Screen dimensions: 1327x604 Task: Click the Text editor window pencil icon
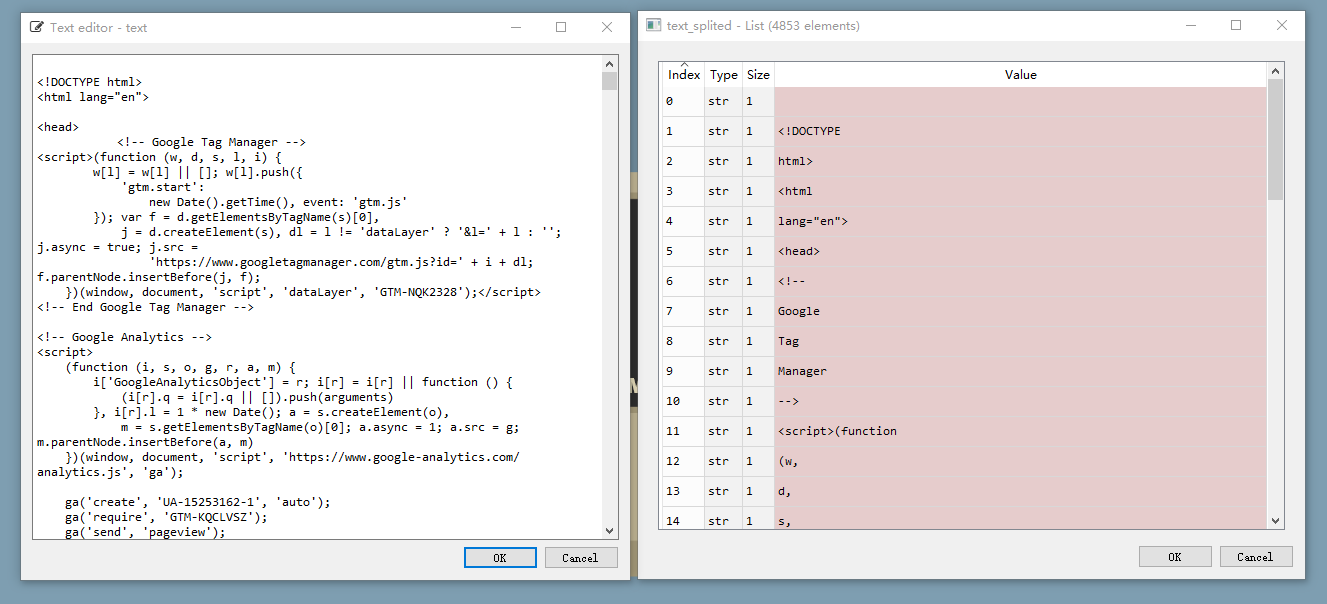pyautogui.click(x=37, y=27)
